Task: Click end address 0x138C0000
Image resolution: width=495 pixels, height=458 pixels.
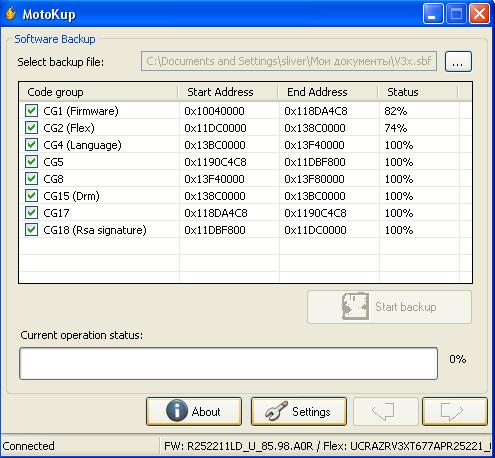Action: 315,128
